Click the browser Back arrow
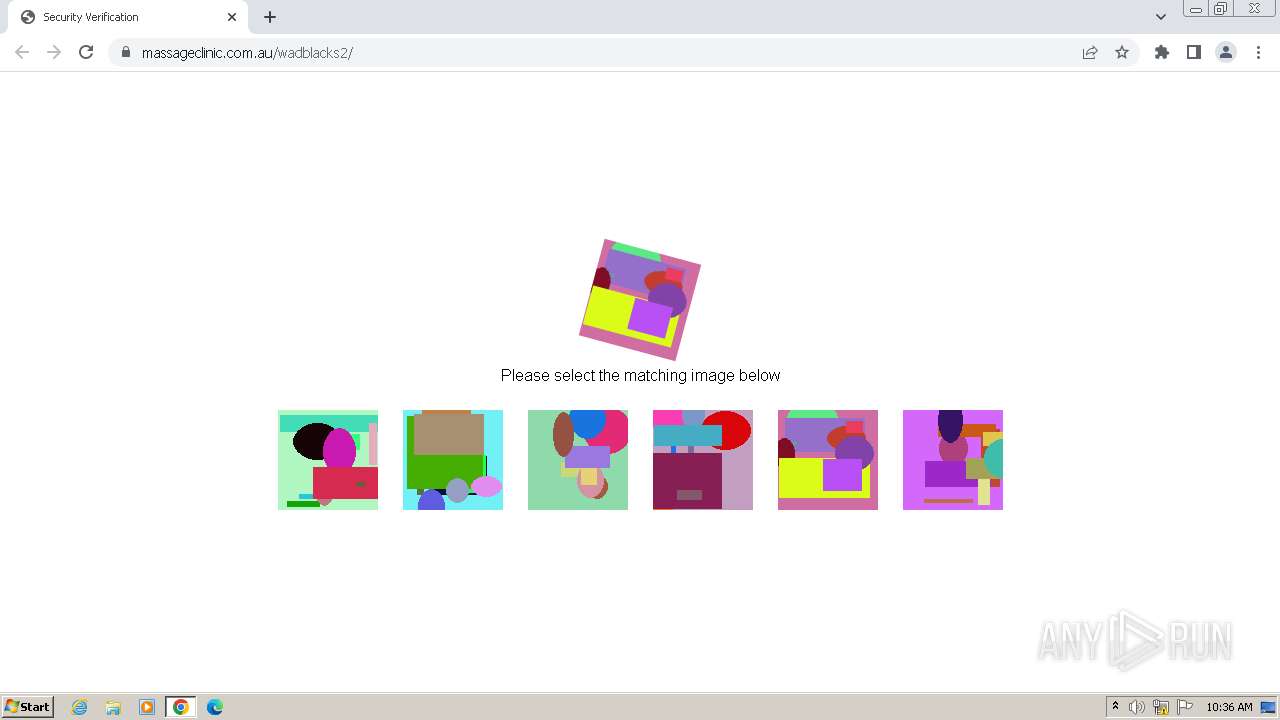Viewport: 1280px width, 720px height. pyautogui.click(x=22, y=52)
